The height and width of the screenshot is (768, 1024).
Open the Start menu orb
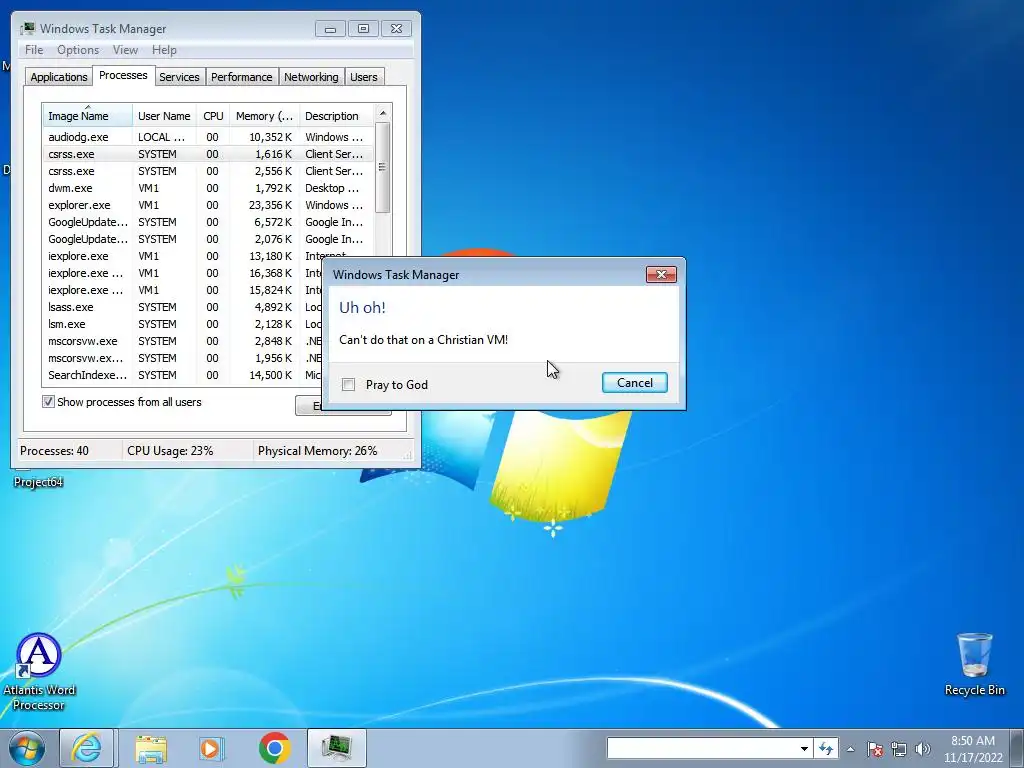pyautogui.click(x=27, y=748)
